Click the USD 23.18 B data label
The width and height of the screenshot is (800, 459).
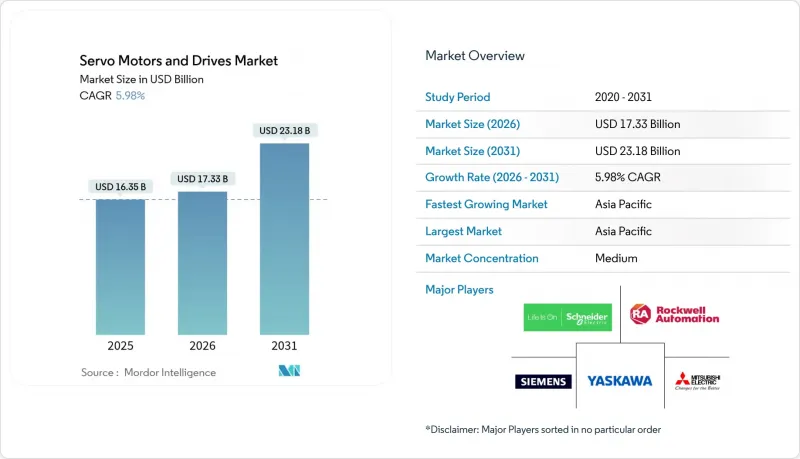coord(284,131)
